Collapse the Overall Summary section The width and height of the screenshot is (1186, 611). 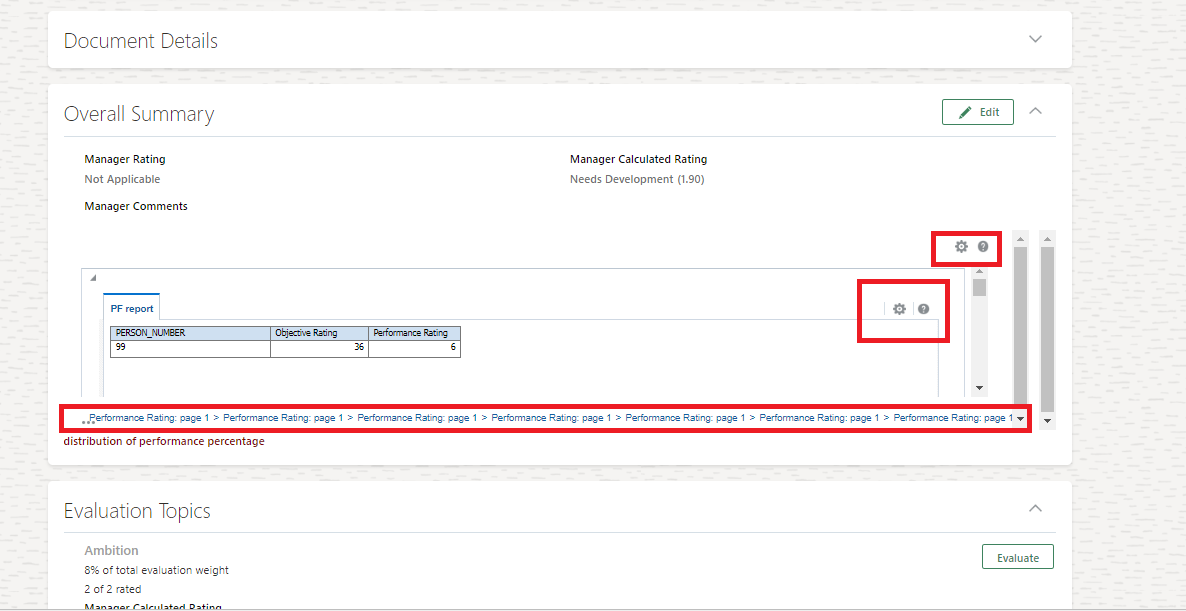click(1035, 110)
